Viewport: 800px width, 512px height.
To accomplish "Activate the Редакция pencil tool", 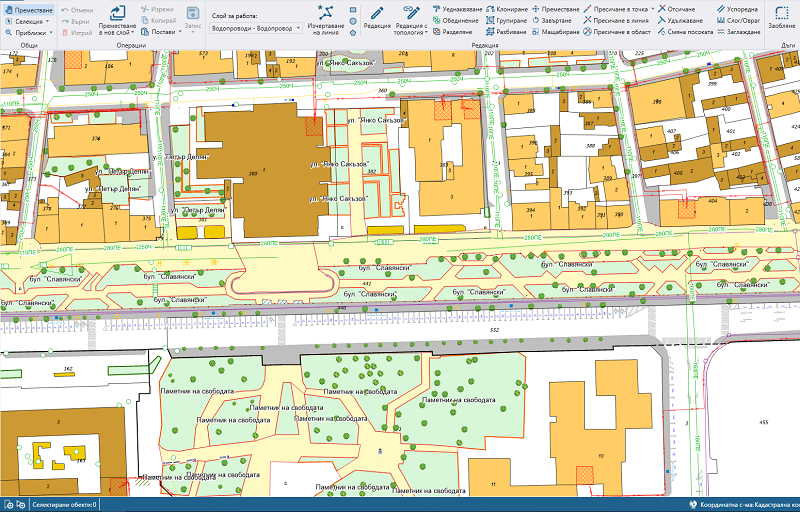I will pyautogui.click(x=377, y=19).
